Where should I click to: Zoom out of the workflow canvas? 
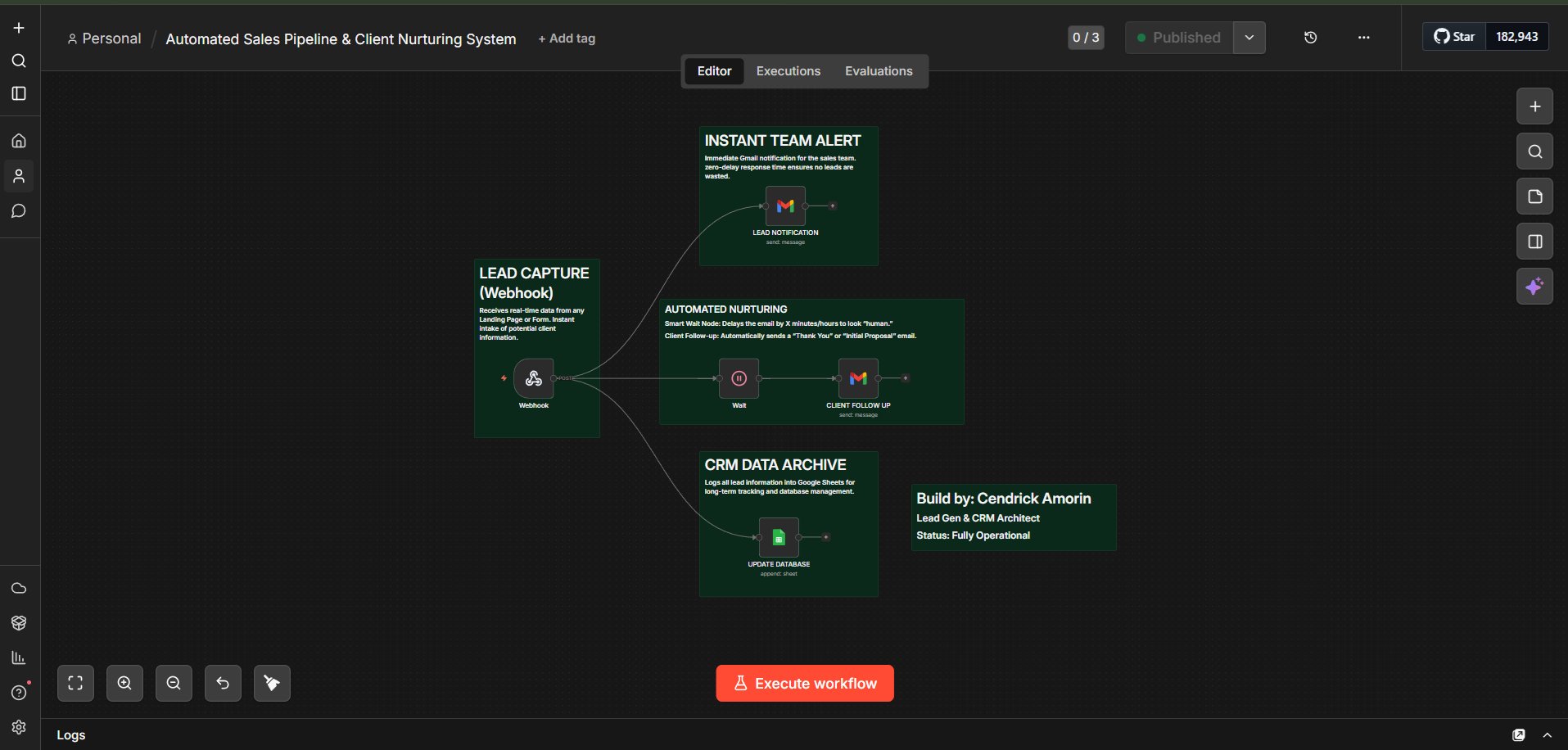pyautogui.click(x=174, y=683)
